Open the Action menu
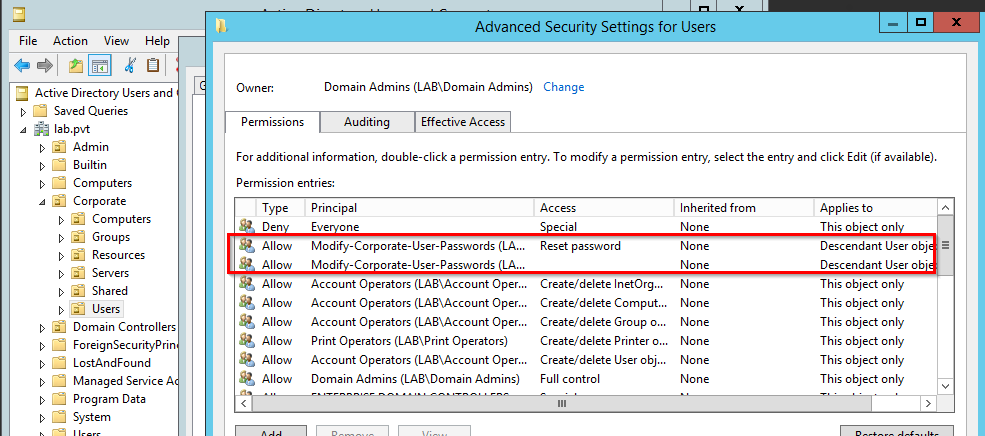This screenshot has height=436, width=985. [x=70, y=41]
